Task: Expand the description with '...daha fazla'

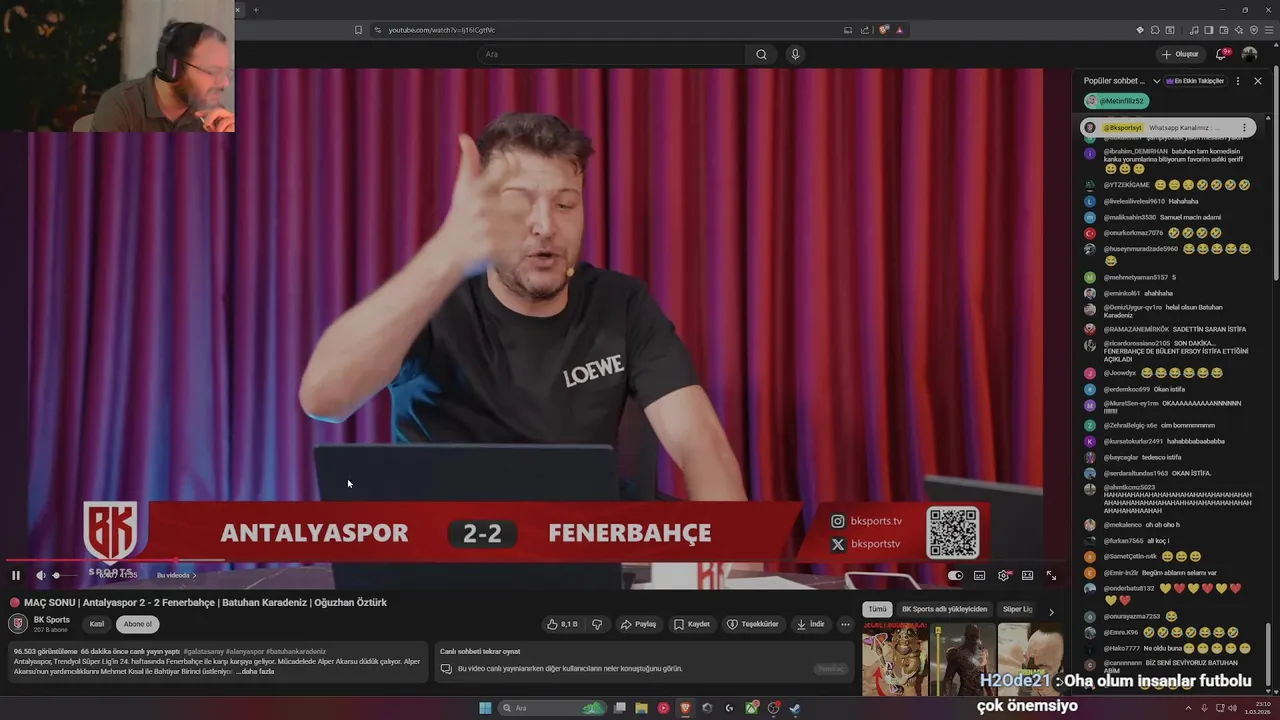Action: (255, 671)
